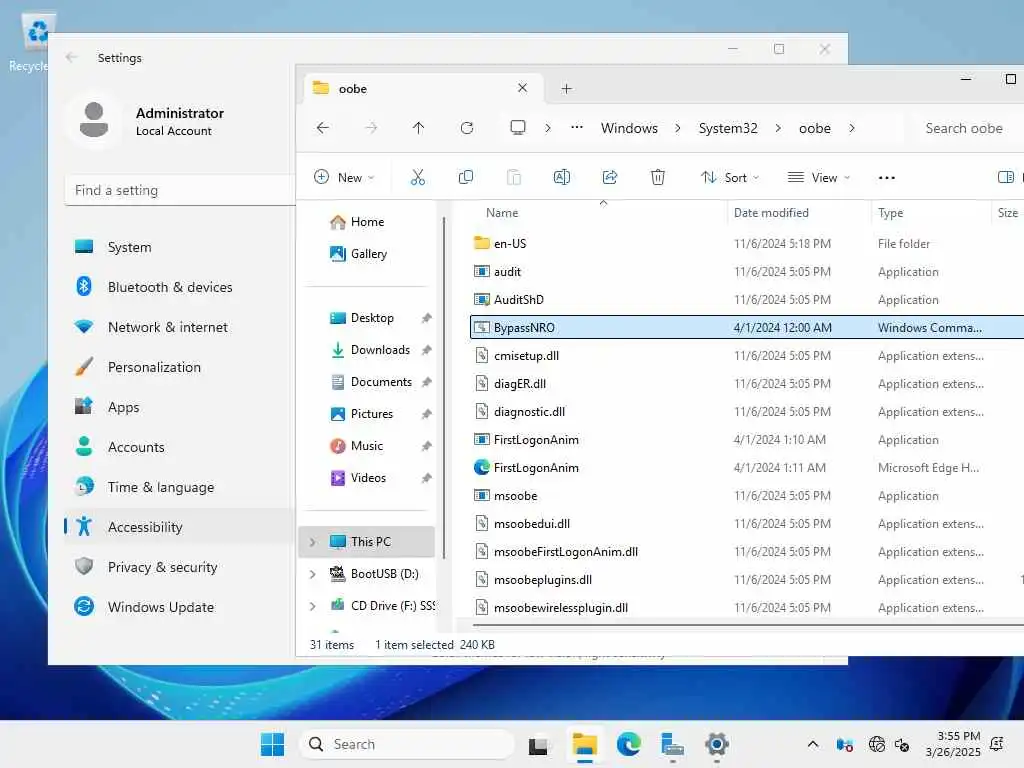Sort files by Type column header

coord(890,213)
